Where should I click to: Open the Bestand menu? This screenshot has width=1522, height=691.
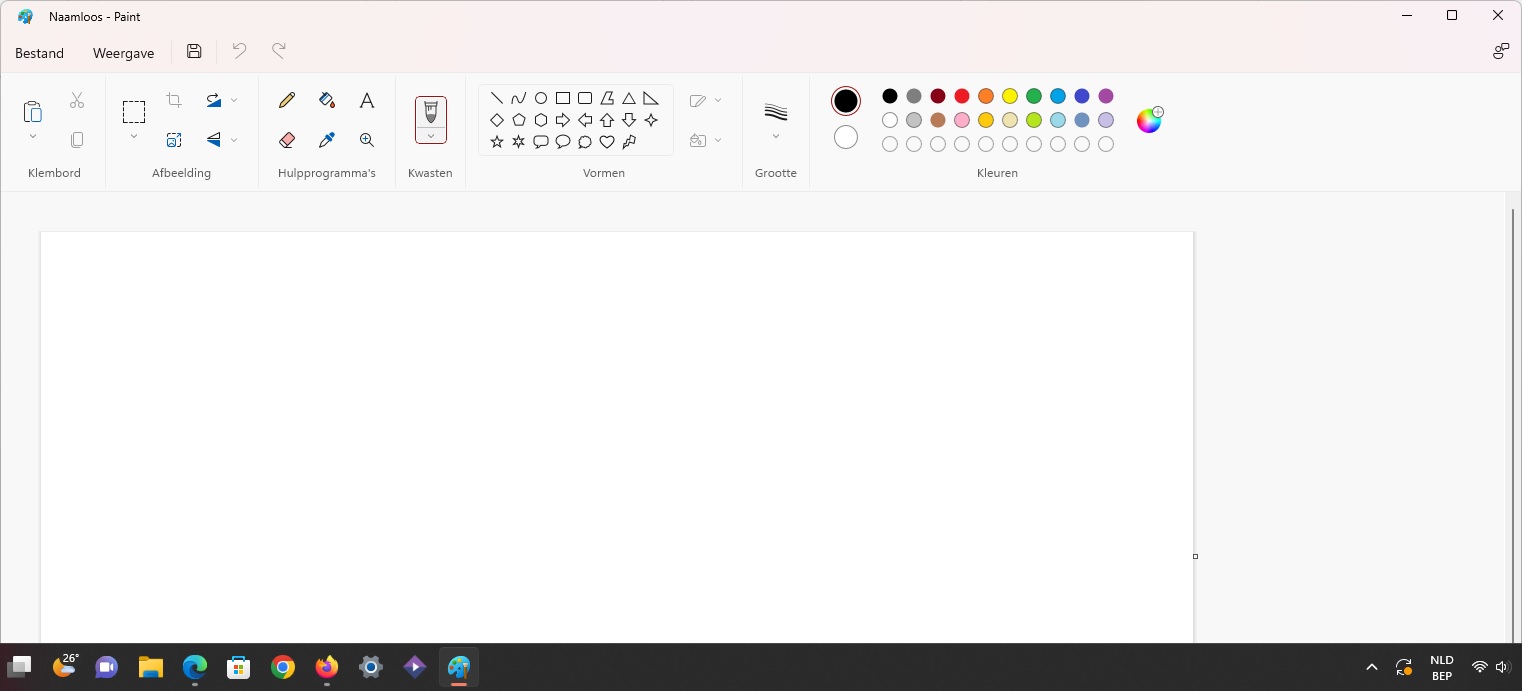(40, 53)
